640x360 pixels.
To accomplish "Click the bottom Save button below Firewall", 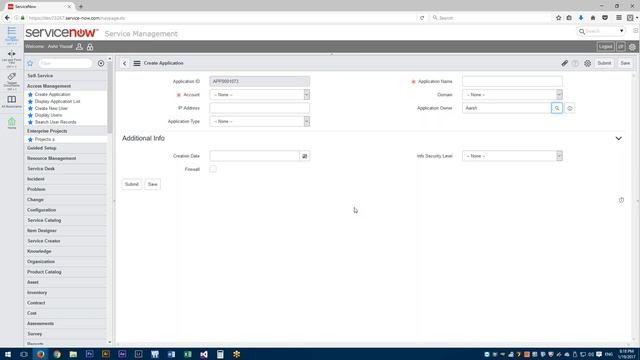I will coord(153,184).
